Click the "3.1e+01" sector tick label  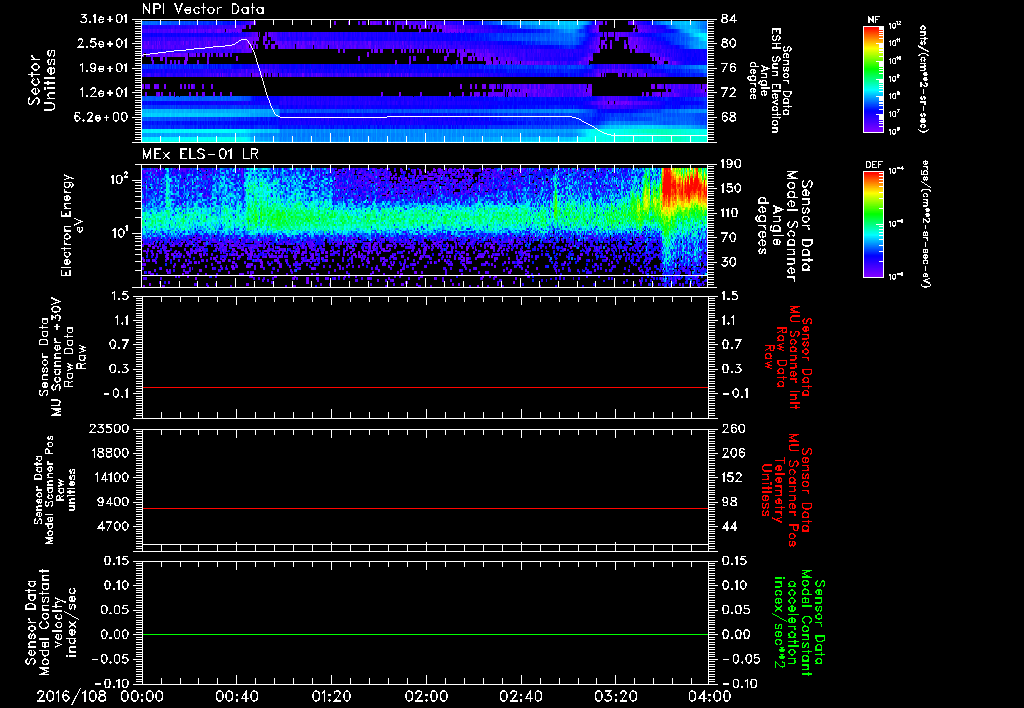[x=106, y=18]
